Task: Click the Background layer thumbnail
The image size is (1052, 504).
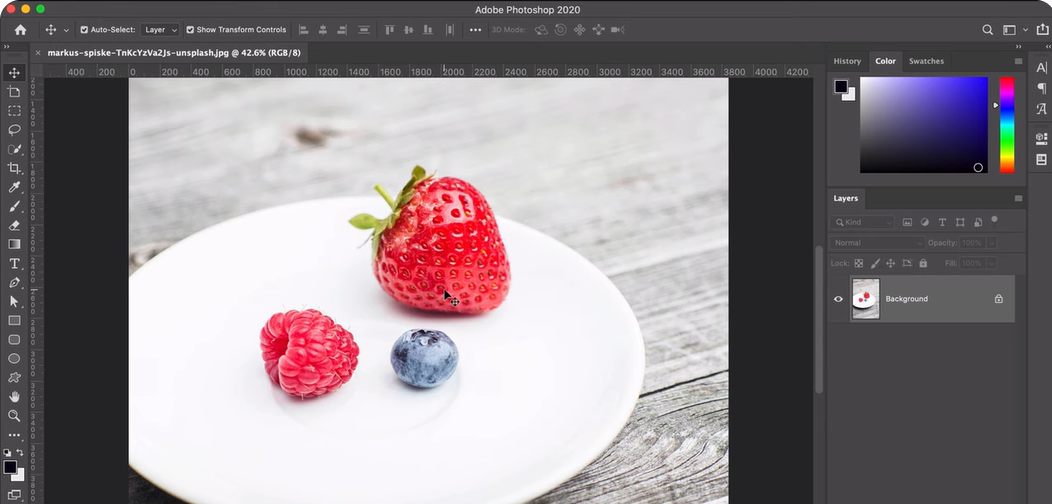Action: point(865,299)
